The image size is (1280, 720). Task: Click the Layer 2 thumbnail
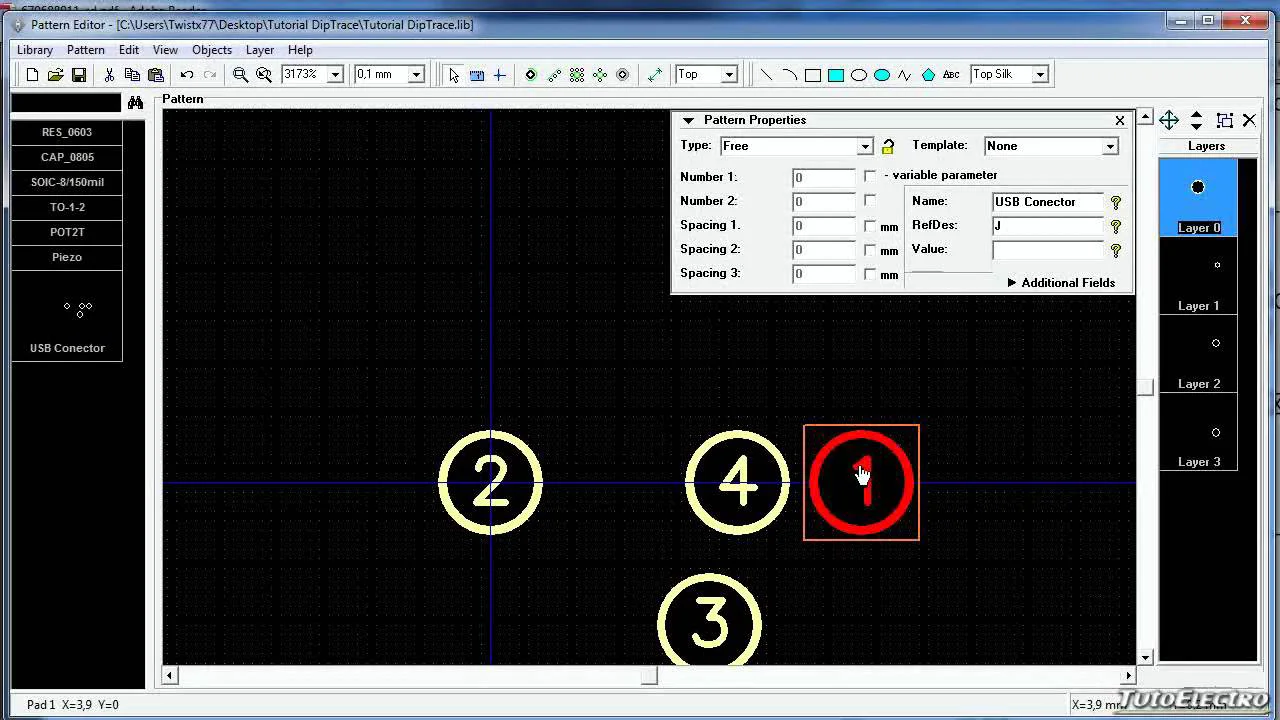click(1198, 354)
